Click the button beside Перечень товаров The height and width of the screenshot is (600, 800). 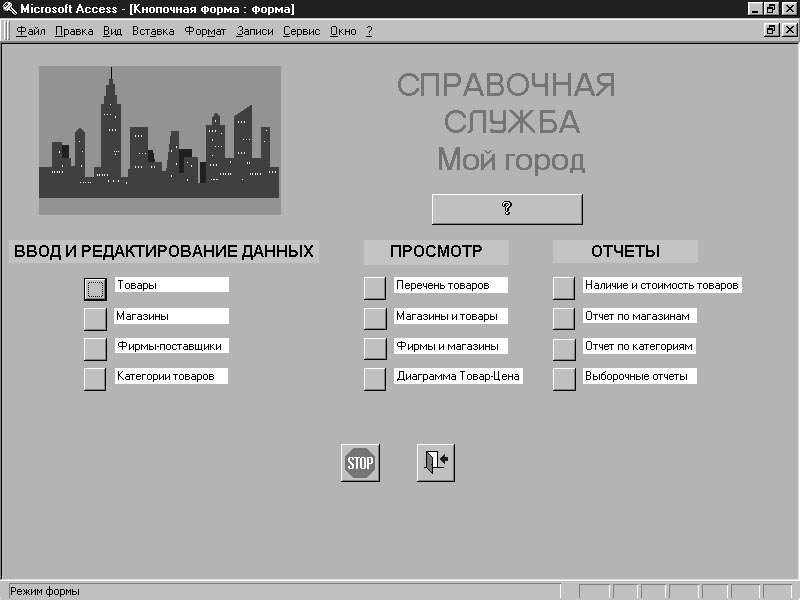pos(375,288)
